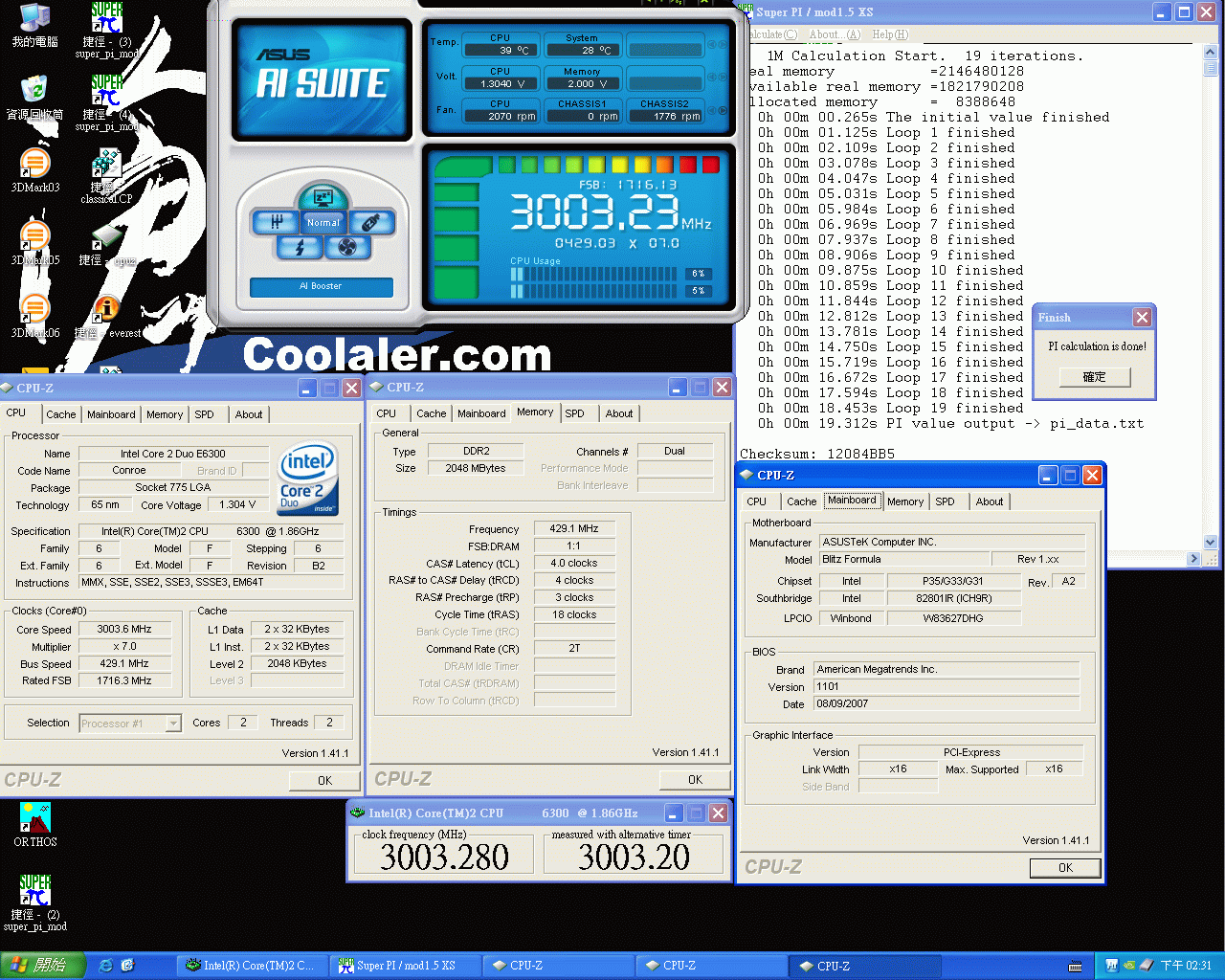Open SPD tab in middle CPU-Z window

tap(574, 413)
